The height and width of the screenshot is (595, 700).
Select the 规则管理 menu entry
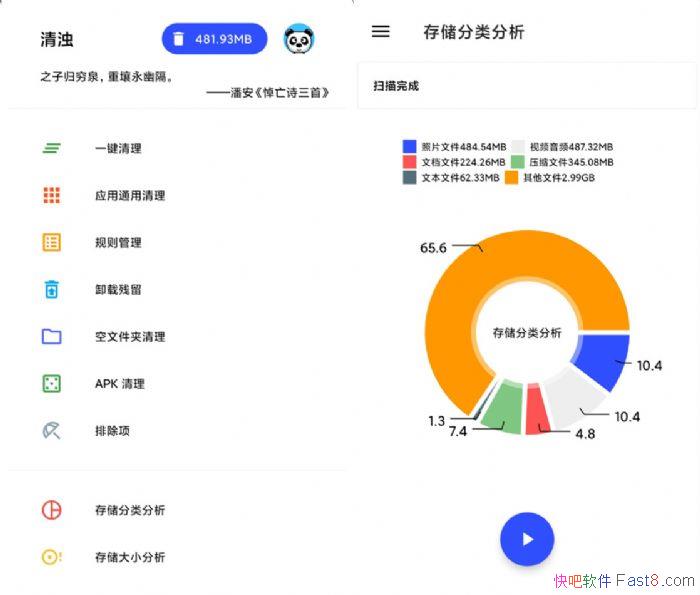point(118,242)
